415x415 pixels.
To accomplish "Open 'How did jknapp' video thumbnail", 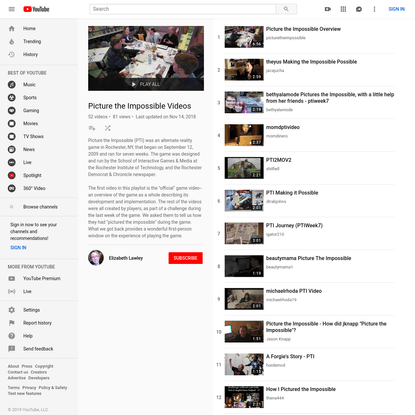I will click(244, 332).
